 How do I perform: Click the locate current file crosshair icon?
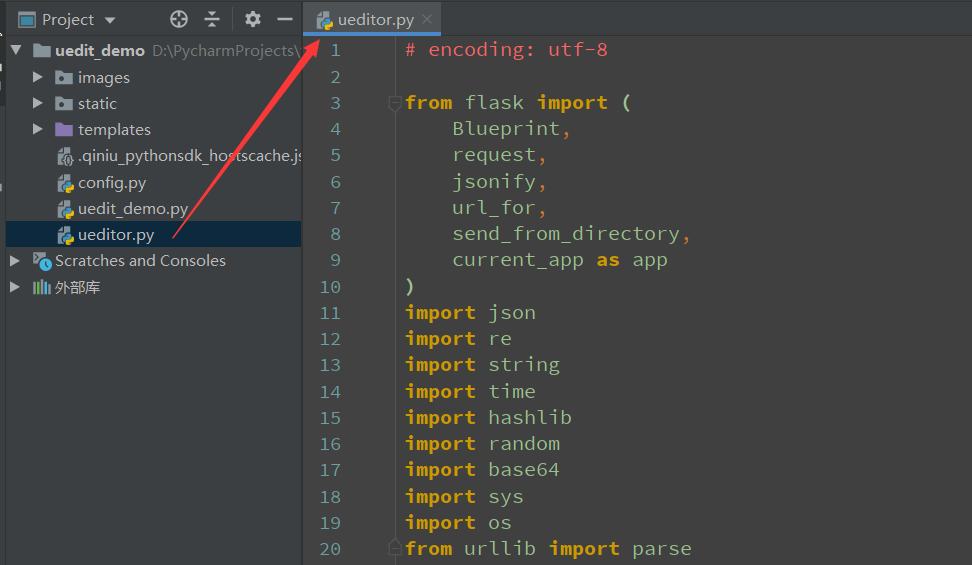(179, 19)
